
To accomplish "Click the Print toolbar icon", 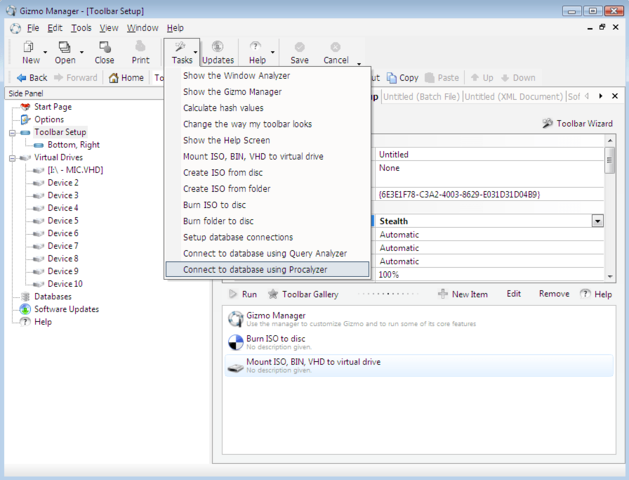I will coord(140,47).
